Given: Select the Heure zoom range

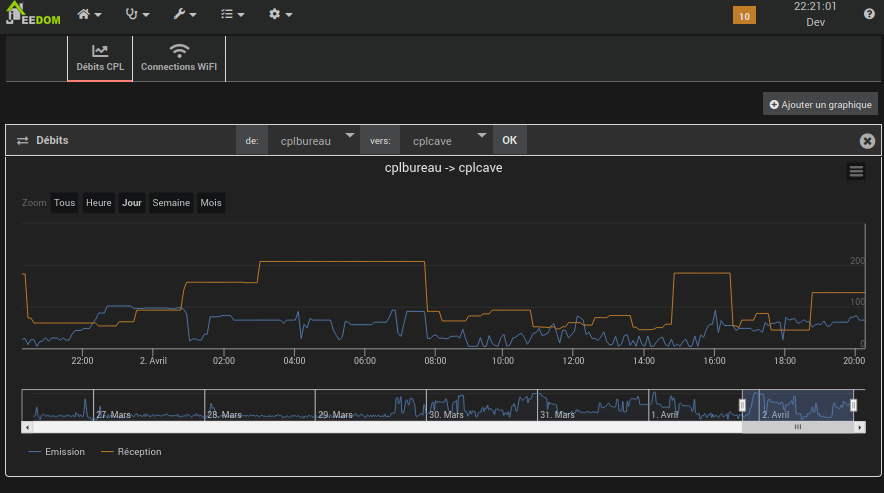Looking at the screenshot, I should pos(99,203).
